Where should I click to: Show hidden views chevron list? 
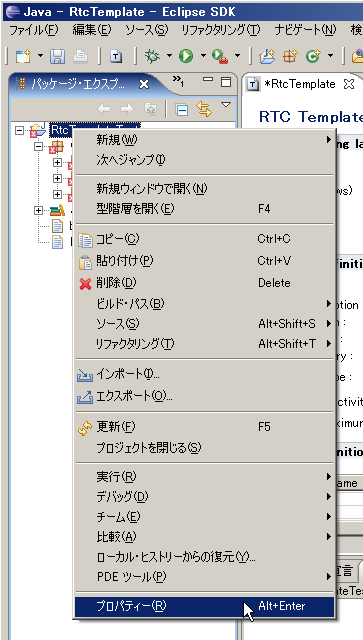click(x=178, y=81)
